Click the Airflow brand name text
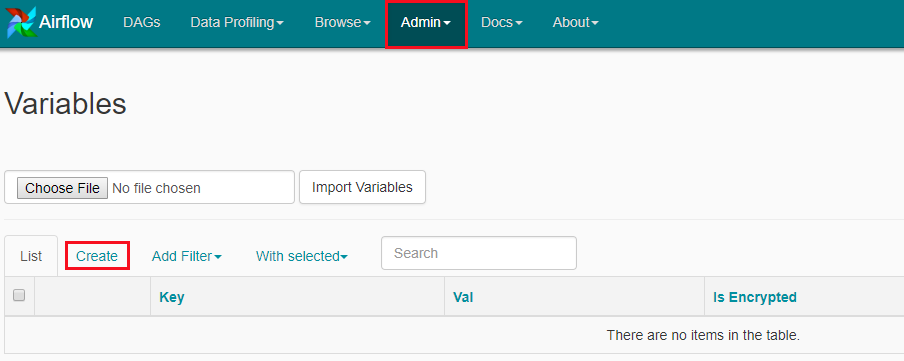The width and height of the screenshot is (904, 361). pyautogui.click(x=66, y=22)
